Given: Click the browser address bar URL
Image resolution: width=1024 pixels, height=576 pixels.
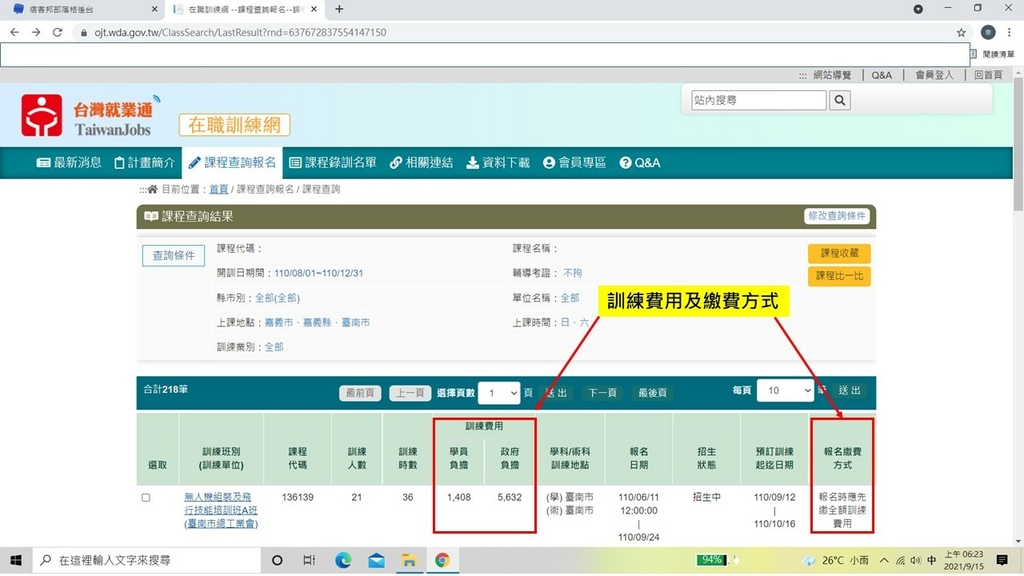Looking at the screenshot, I should (240, 32).
